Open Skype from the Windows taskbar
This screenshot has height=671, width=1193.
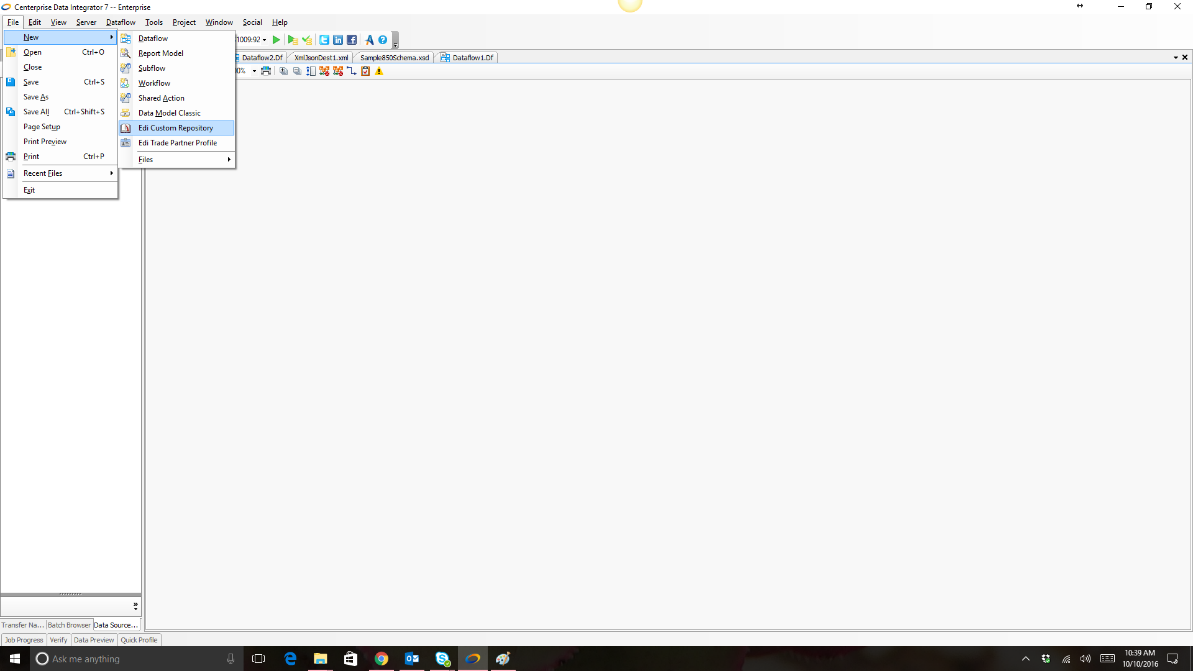click(x=442, y=659)
